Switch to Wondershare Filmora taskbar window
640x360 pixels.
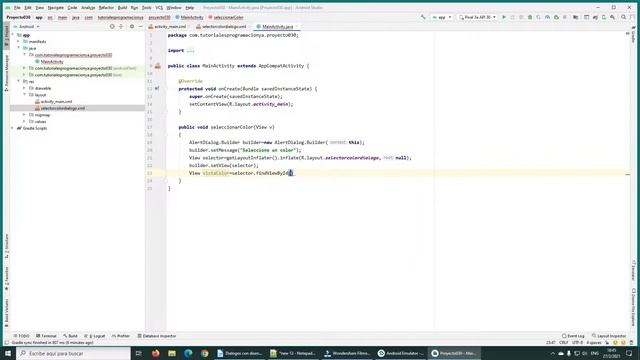(x=347, y=353)
